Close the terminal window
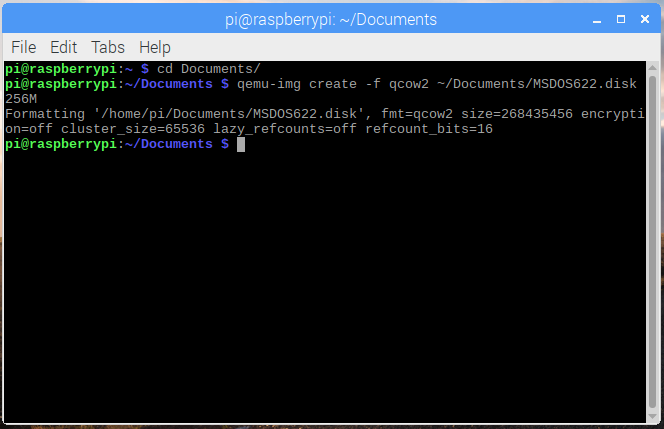664x429 pixels. (x=645, y=19)
